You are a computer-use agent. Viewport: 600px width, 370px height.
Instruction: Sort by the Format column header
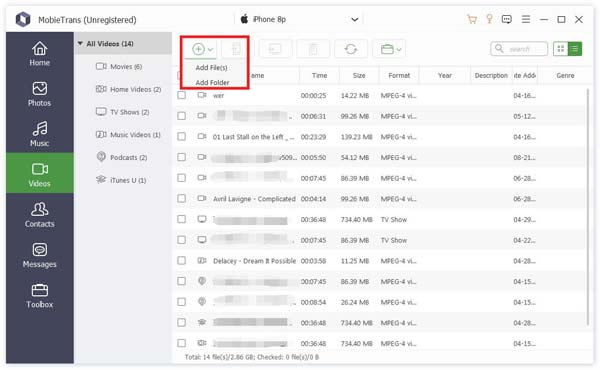click(399, 75)
